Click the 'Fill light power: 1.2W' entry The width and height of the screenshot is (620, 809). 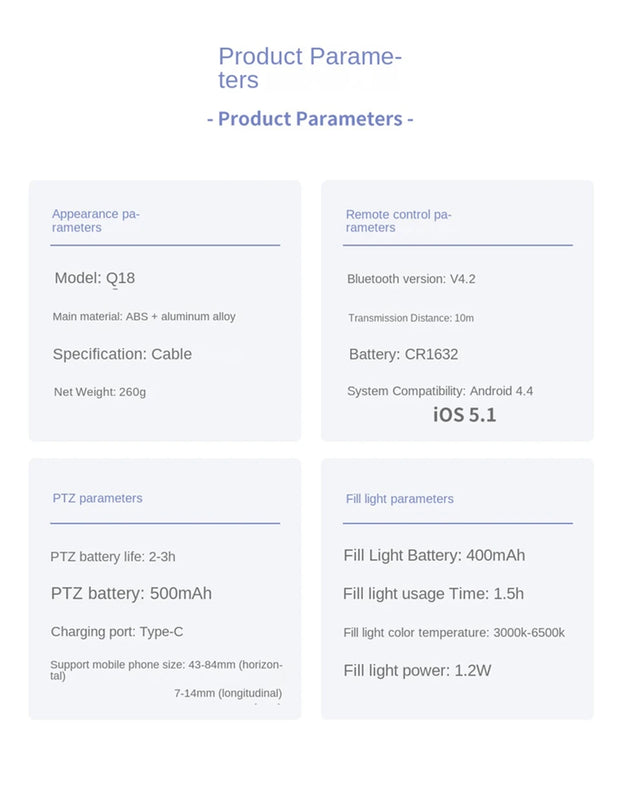417,671
